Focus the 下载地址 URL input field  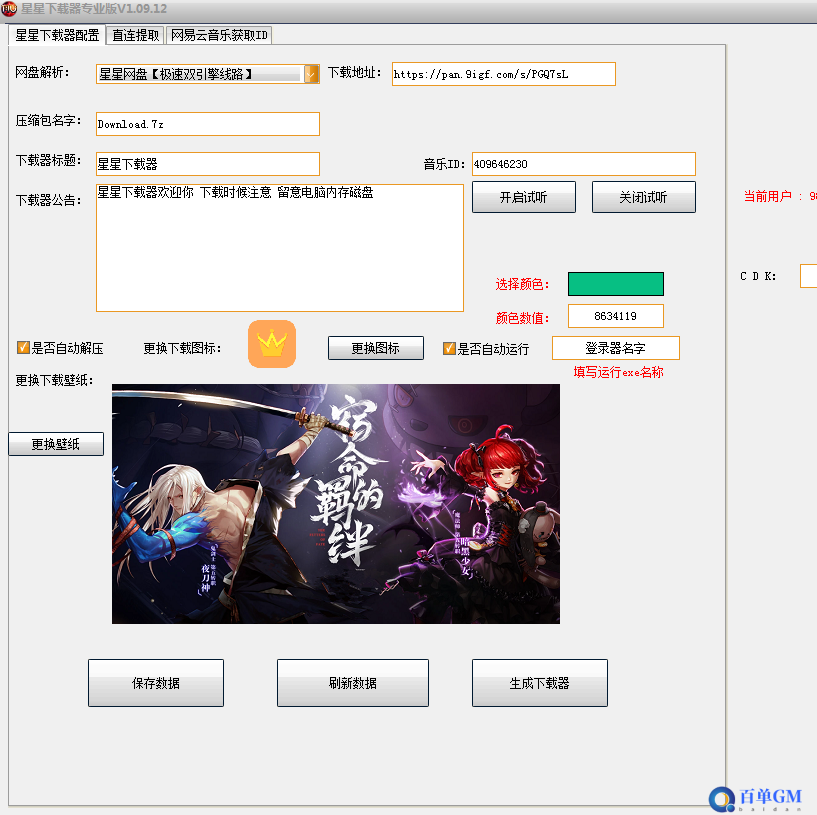[504, 74]
